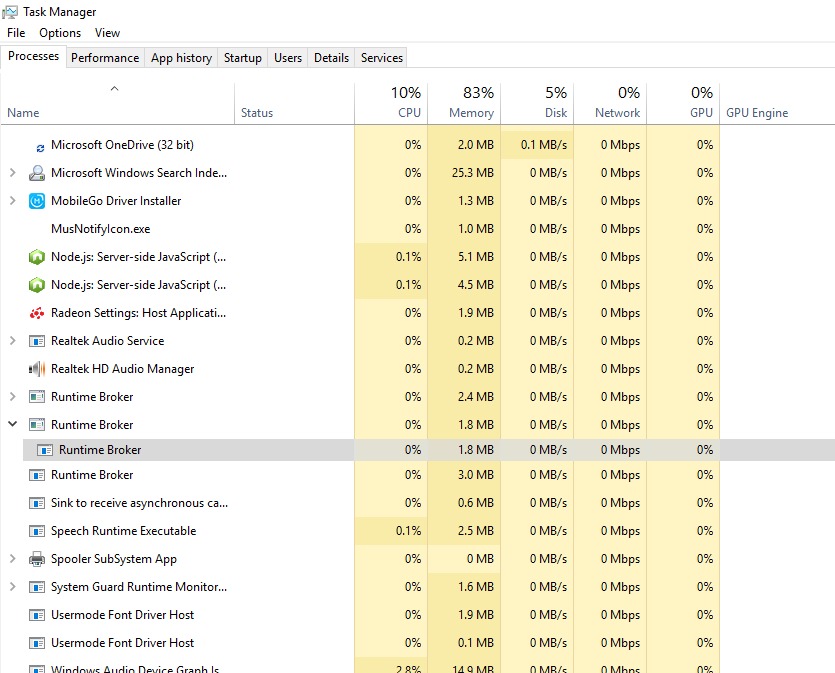This screenshot has width=835, height=673.
Task: Open the Options menu
Action: [x=60, y=33]
